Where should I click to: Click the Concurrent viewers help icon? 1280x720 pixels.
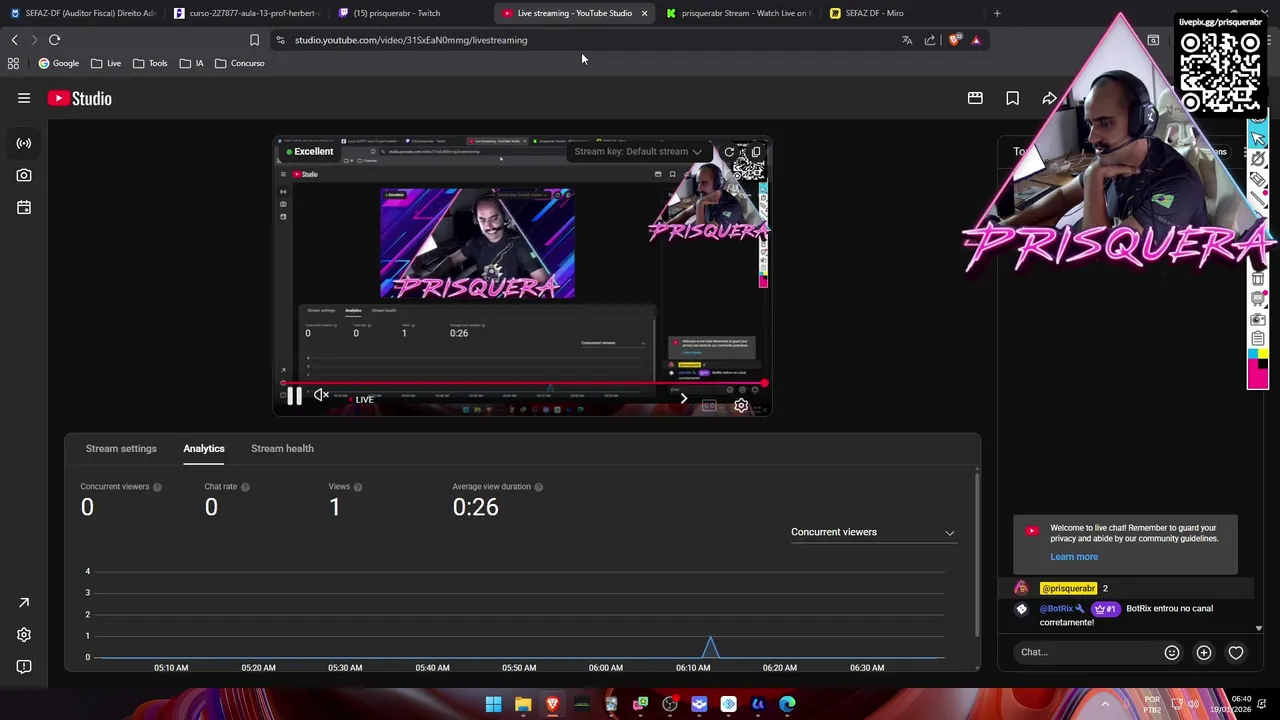coord(157,487)
